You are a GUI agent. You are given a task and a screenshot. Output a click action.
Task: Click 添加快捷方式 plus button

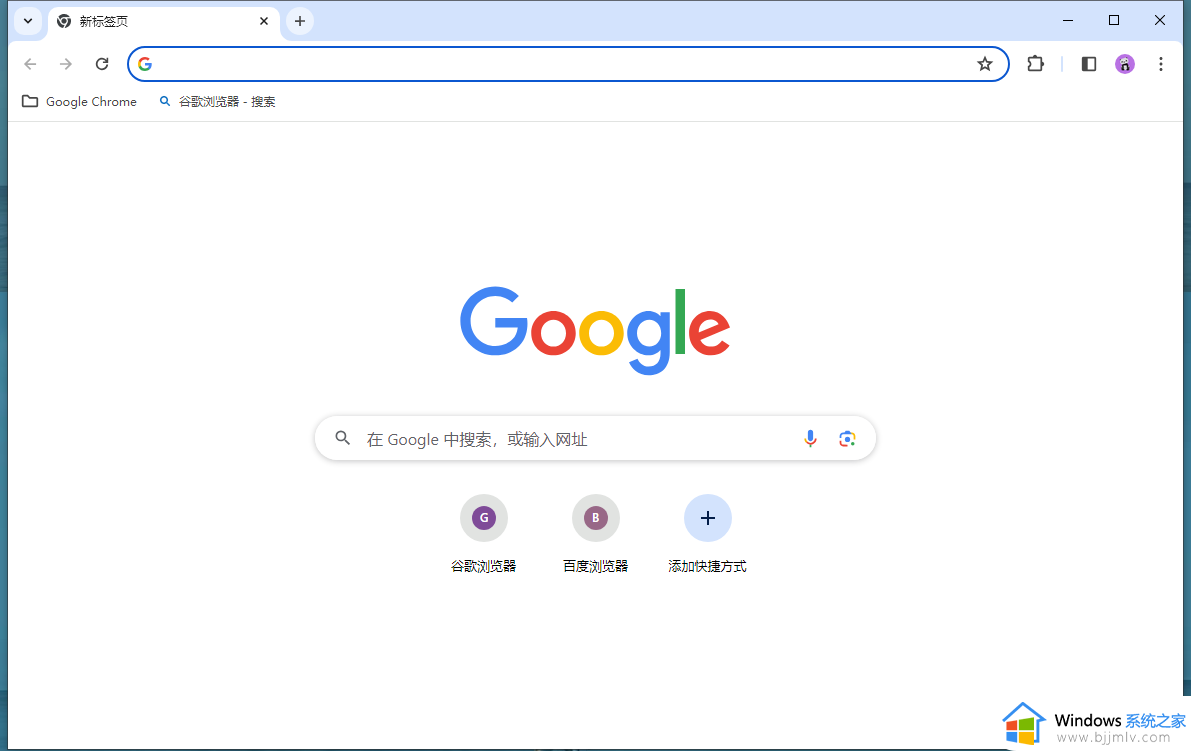click(707, 518)
